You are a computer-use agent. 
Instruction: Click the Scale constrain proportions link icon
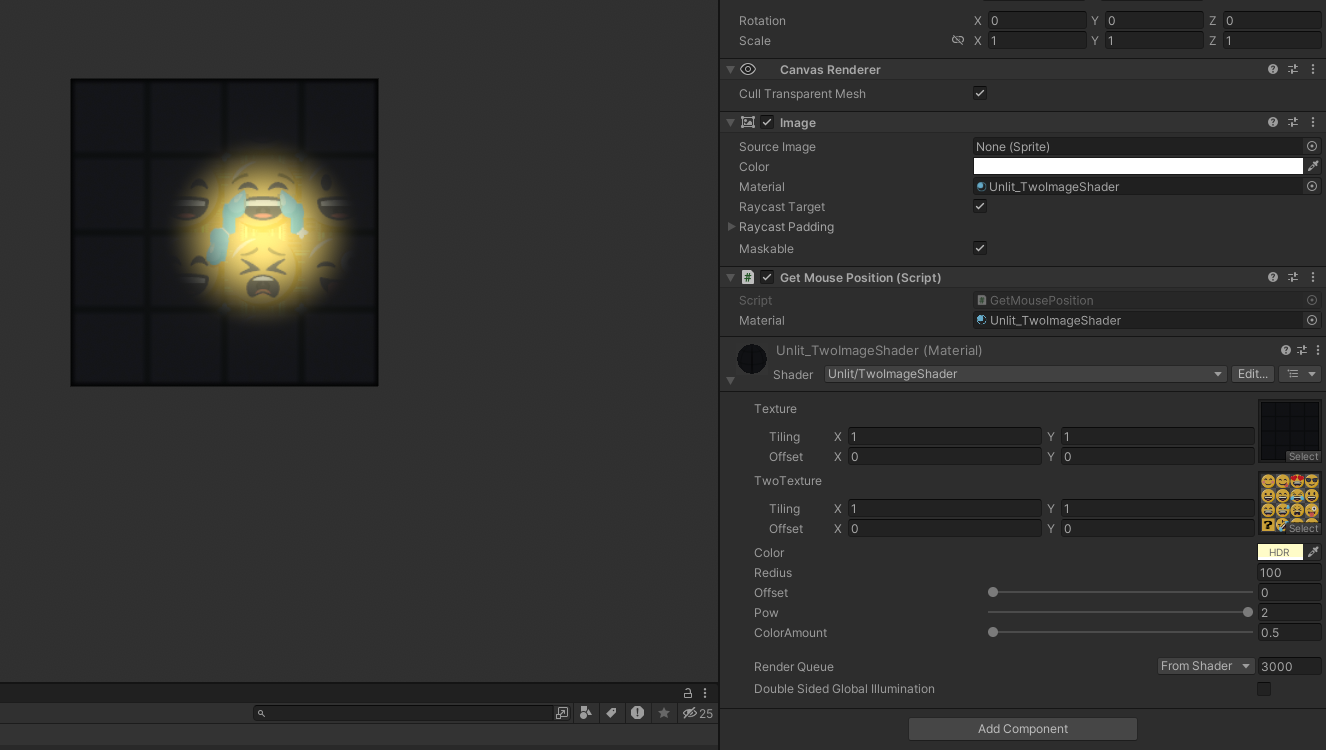[958, 40]
